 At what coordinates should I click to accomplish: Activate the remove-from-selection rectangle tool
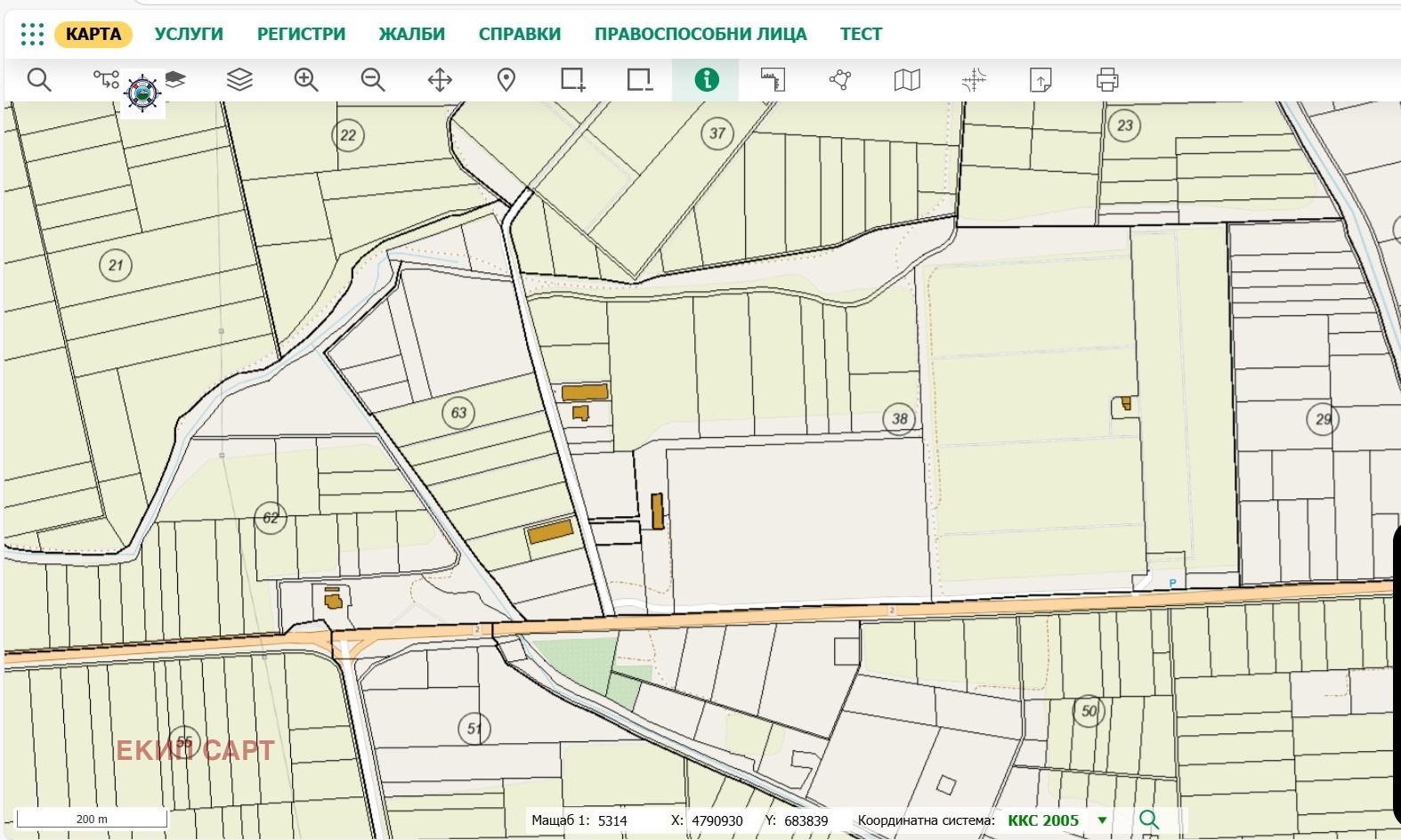click(639, 80)
